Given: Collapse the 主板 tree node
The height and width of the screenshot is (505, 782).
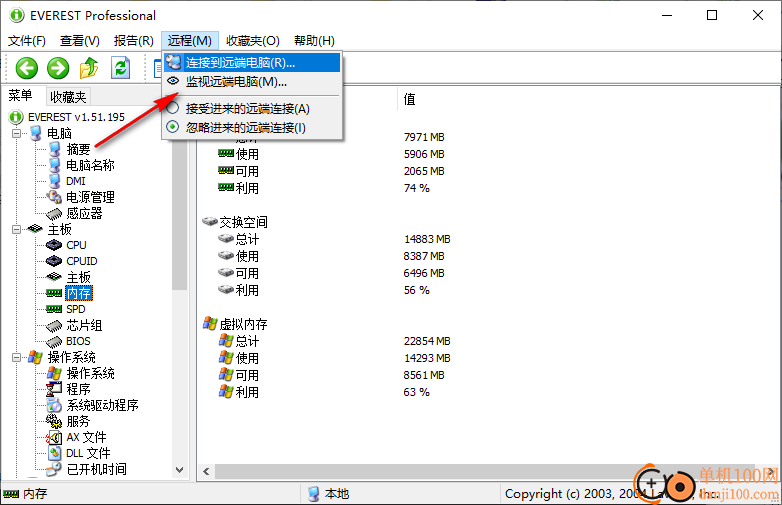Looking at the screenshot, I should (x=16, y=229).
